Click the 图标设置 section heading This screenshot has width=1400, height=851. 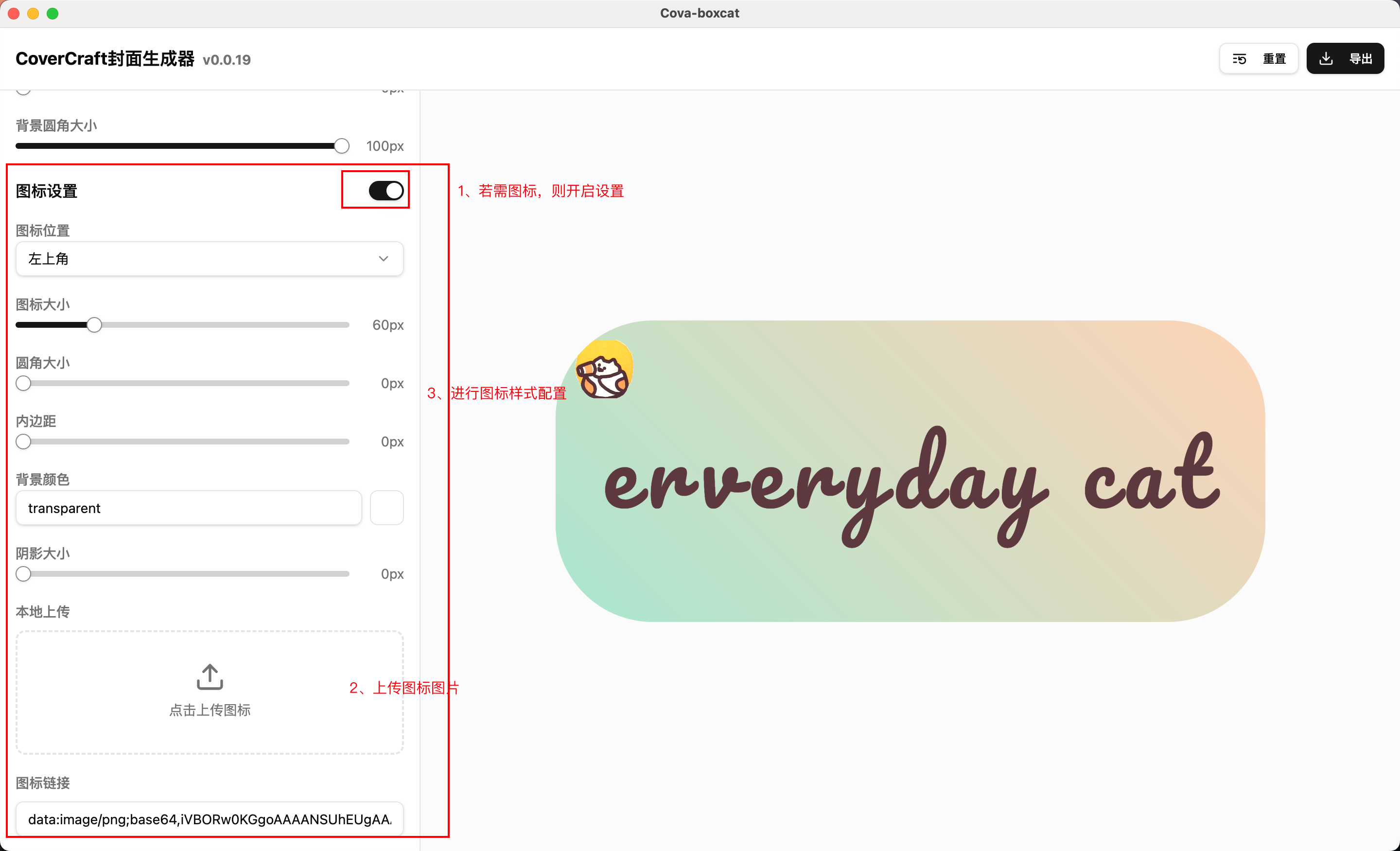pos(47,191)
